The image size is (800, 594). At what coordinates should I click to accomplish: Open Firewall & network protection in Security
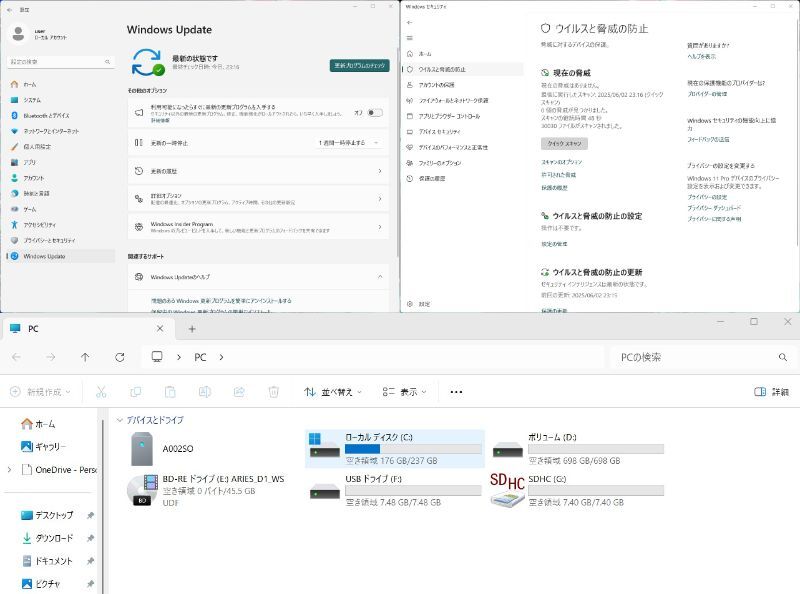pyautogui.click(x=463, y=101)
